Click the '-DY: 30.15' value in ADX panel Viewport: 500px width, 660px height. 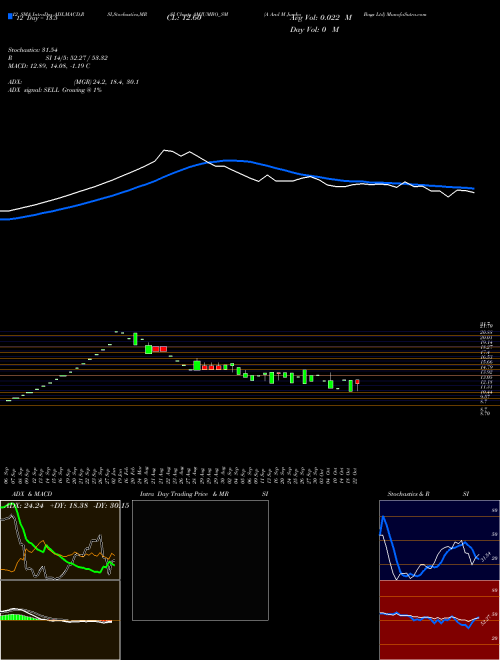(110, 506)
